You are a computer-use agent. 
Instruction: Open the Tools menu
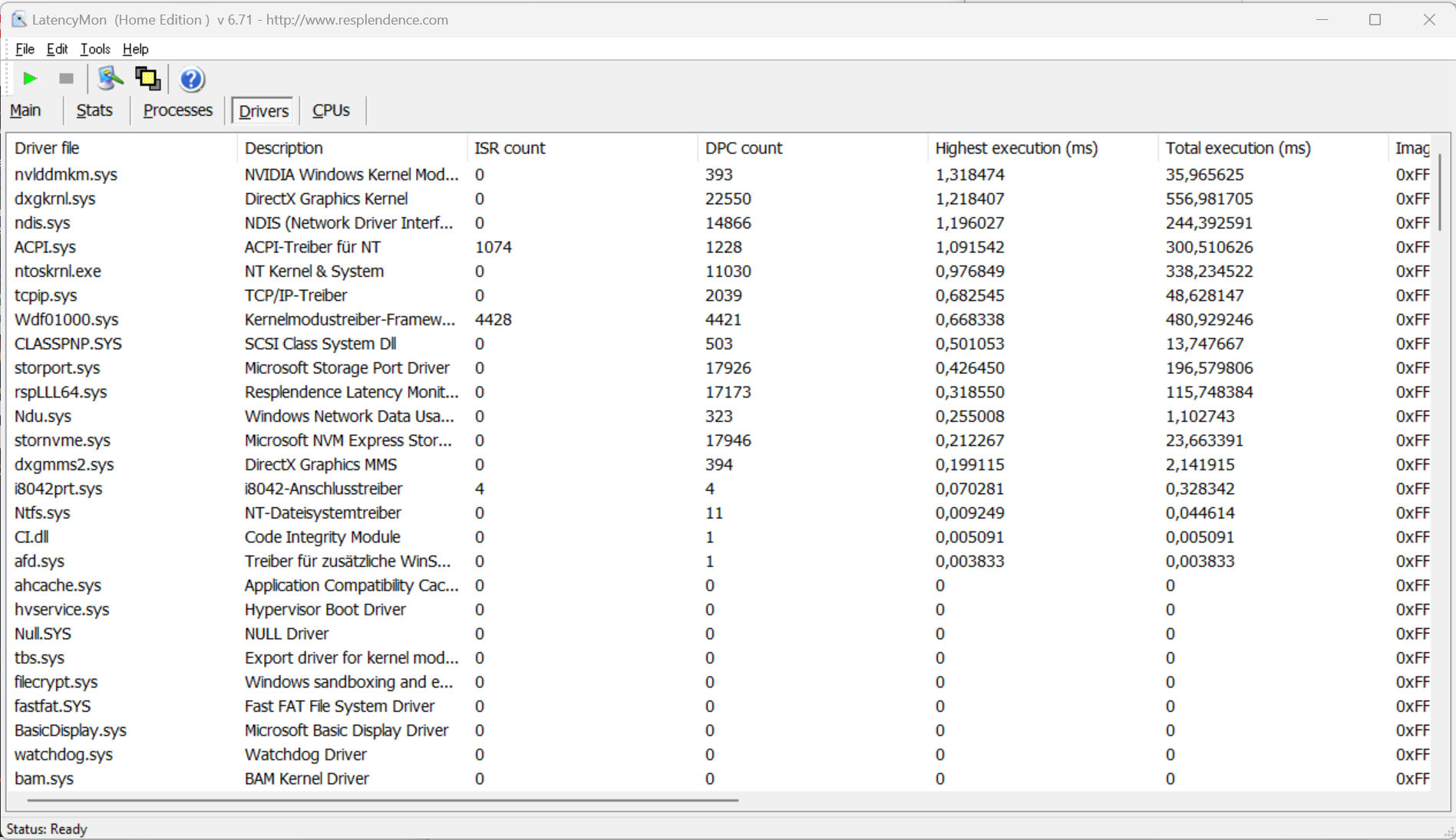click(x=95, y=49)
